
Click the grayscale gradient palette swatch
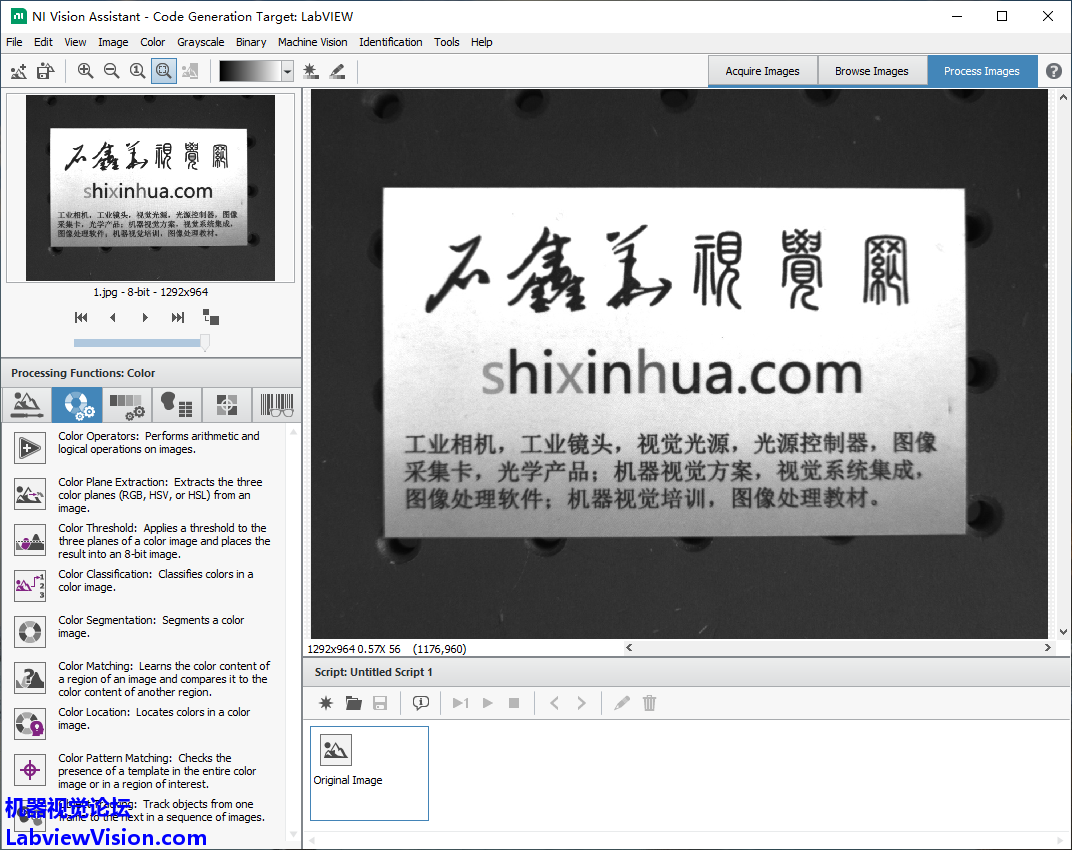[x=250, y=71]
